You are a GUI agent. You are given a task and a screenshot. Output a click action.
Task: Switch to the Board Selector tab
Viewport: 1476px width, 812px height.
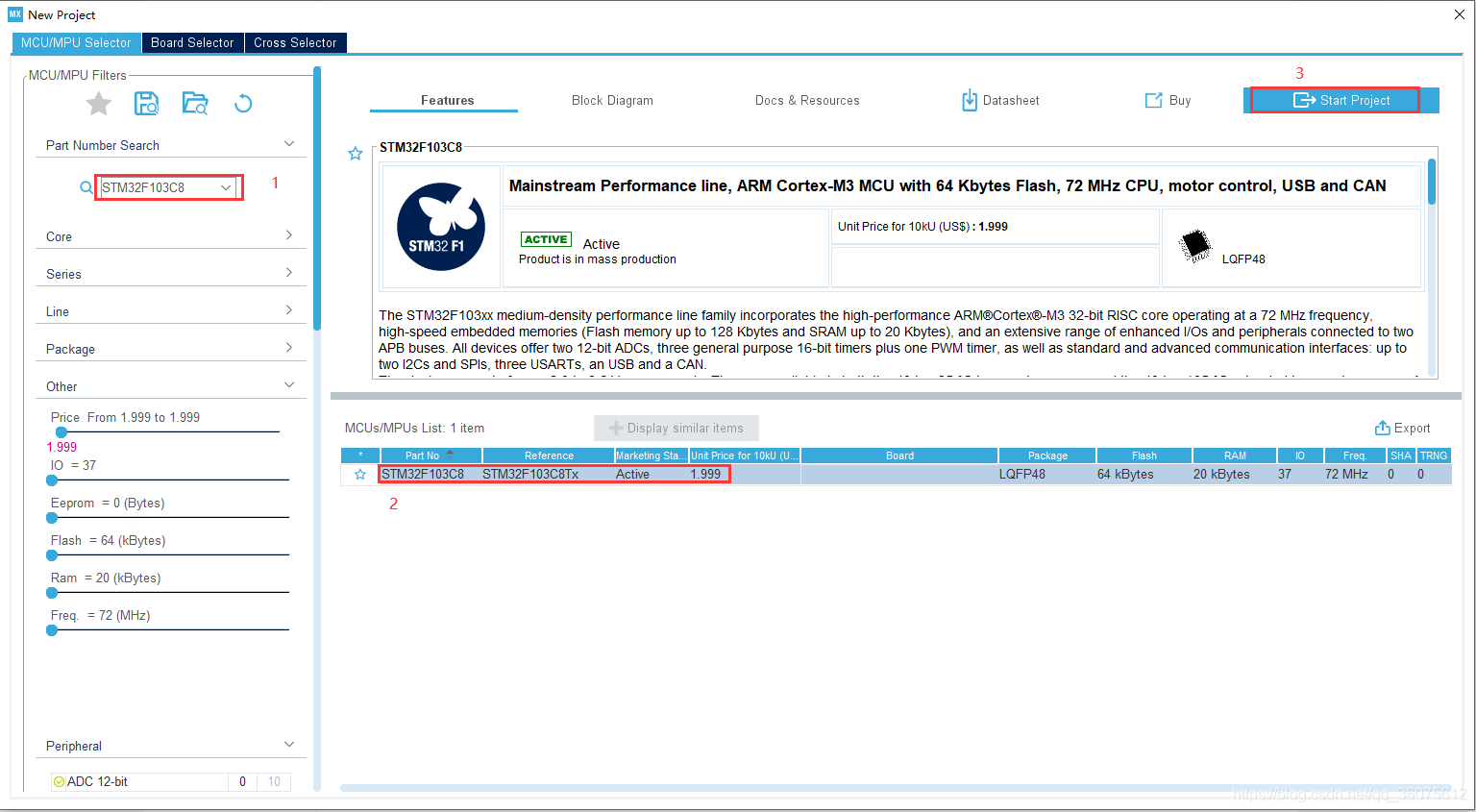(192, 43)
